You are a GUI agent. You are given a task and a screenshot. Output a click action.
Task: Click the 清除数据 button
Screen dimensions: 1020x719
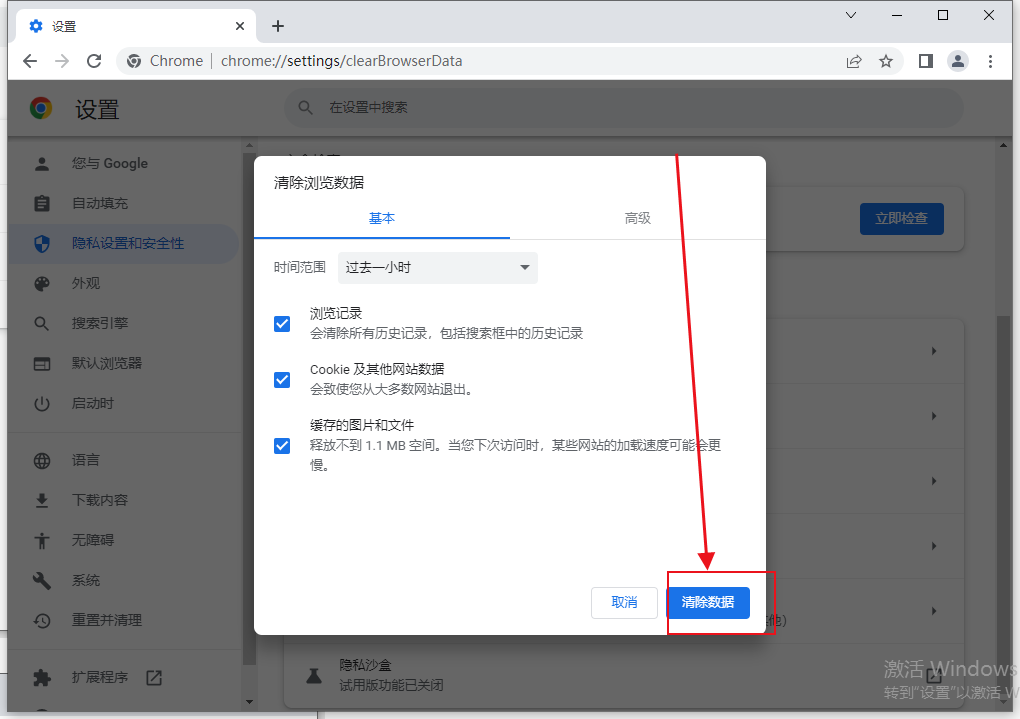[708, 603]
